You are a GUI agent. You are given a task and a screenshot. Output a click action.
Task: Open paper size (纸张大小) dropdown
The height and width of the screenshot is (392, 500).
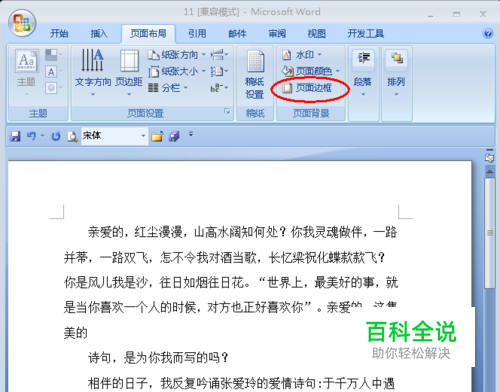coord(177,71)
